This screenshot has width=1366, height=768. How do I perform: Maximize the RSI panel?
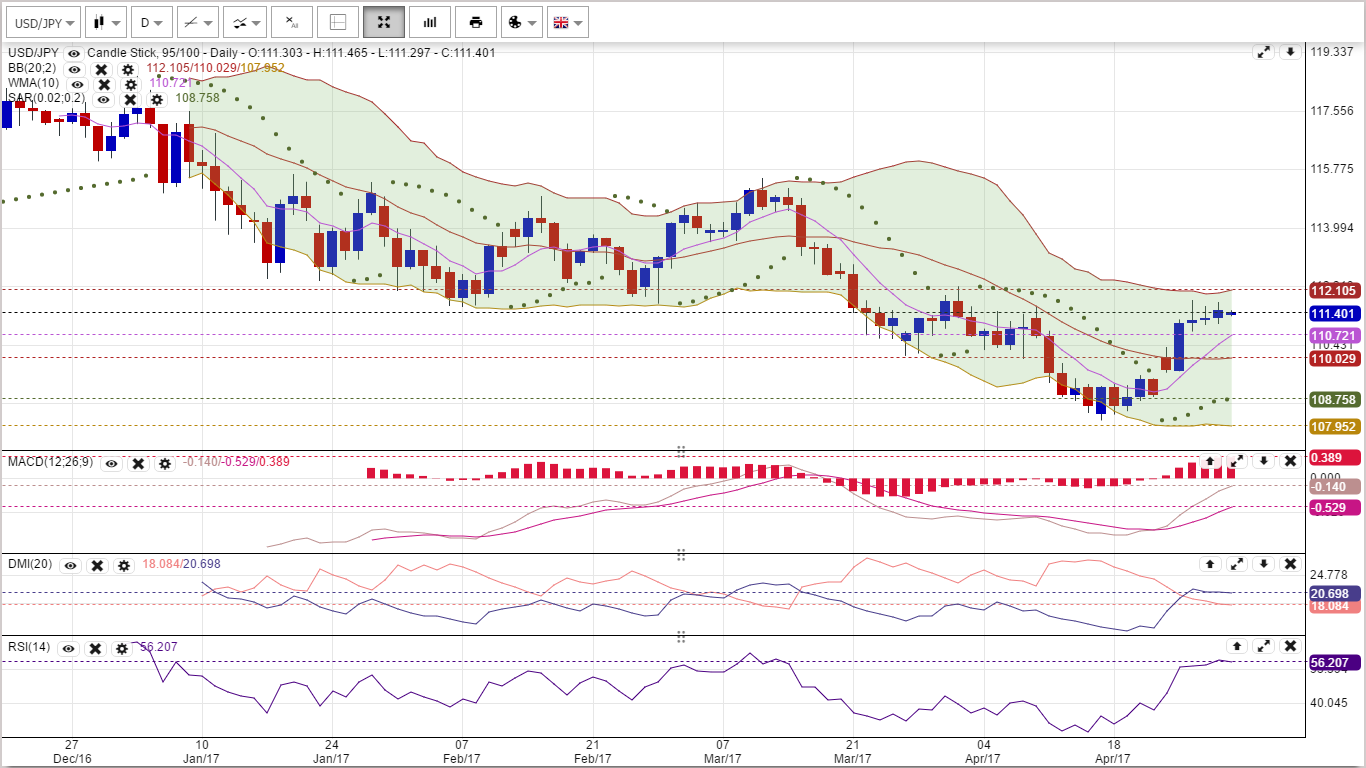coord(1264,646)
